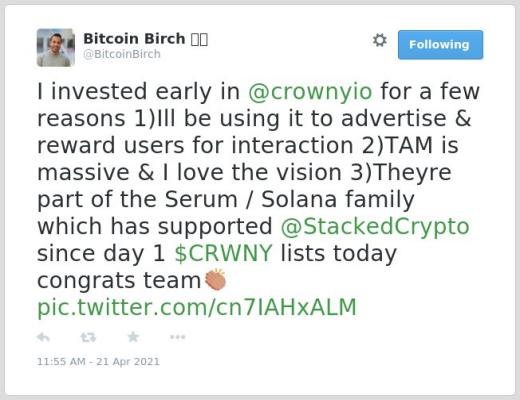Open the three-dots more options icon
Viewport: 520px width, 400px height.
(177, 337)
